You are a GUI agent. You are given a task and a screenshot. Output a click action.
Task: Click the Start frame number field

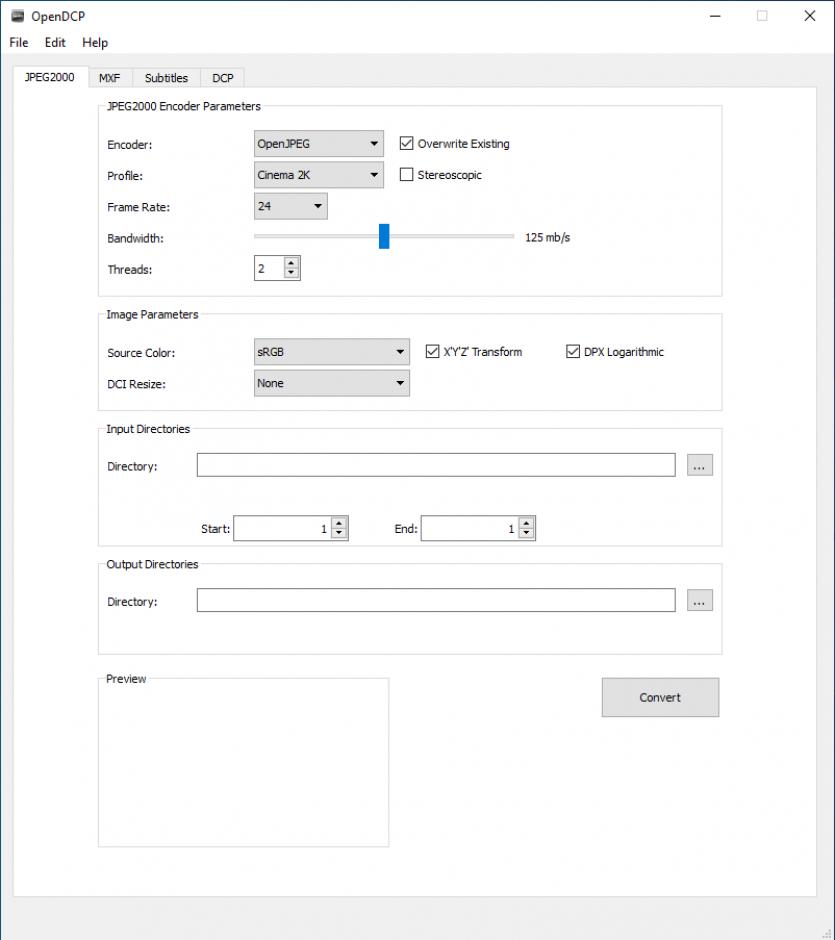282,528
